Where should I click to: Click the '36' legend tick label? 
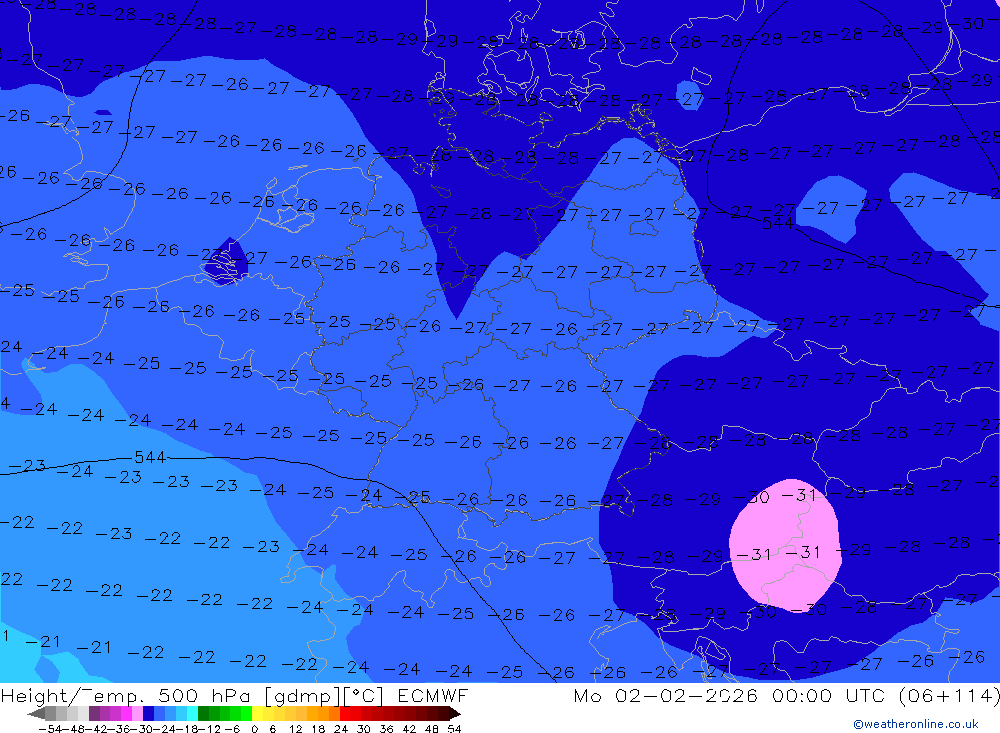(x=386, y=729)
